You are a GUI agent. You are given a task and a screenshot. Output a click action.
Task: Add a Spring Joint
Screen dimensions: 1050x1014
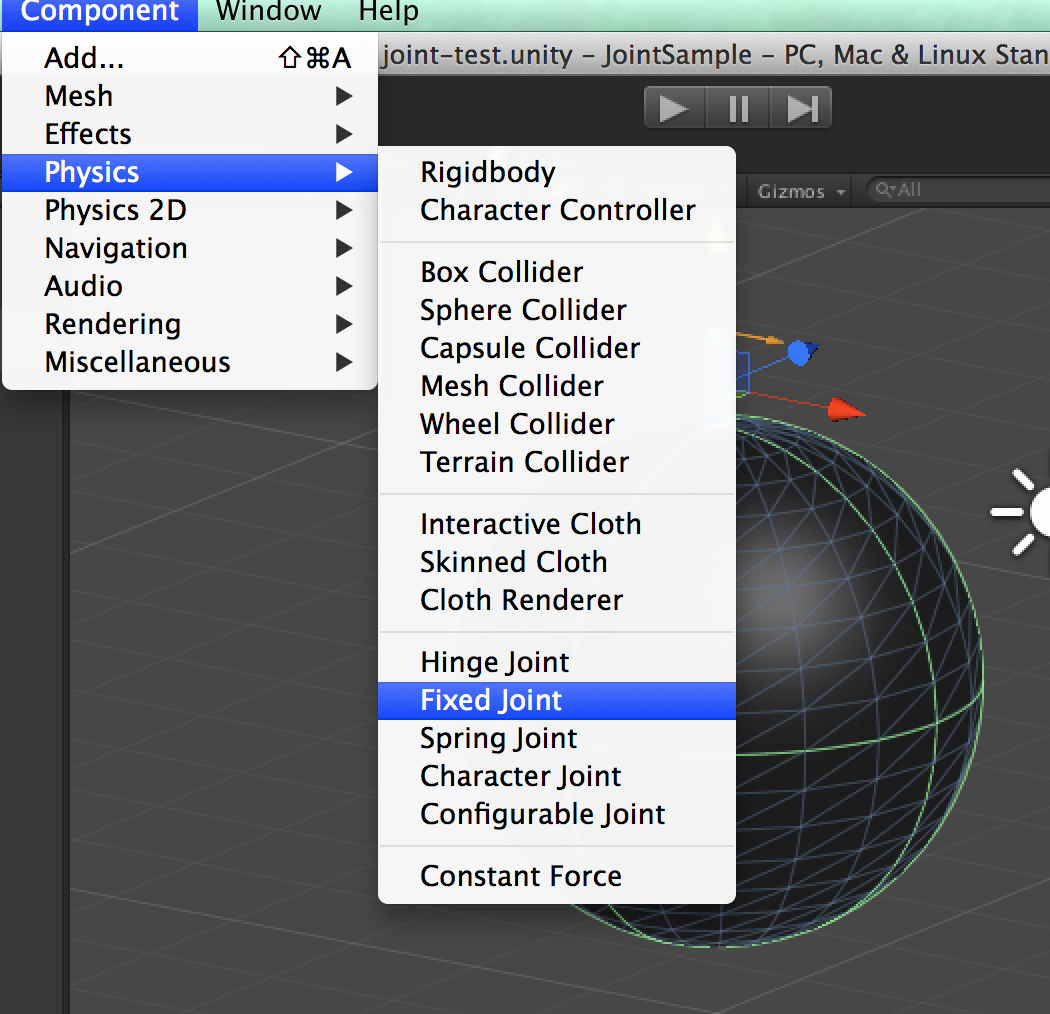pos(556,739)
